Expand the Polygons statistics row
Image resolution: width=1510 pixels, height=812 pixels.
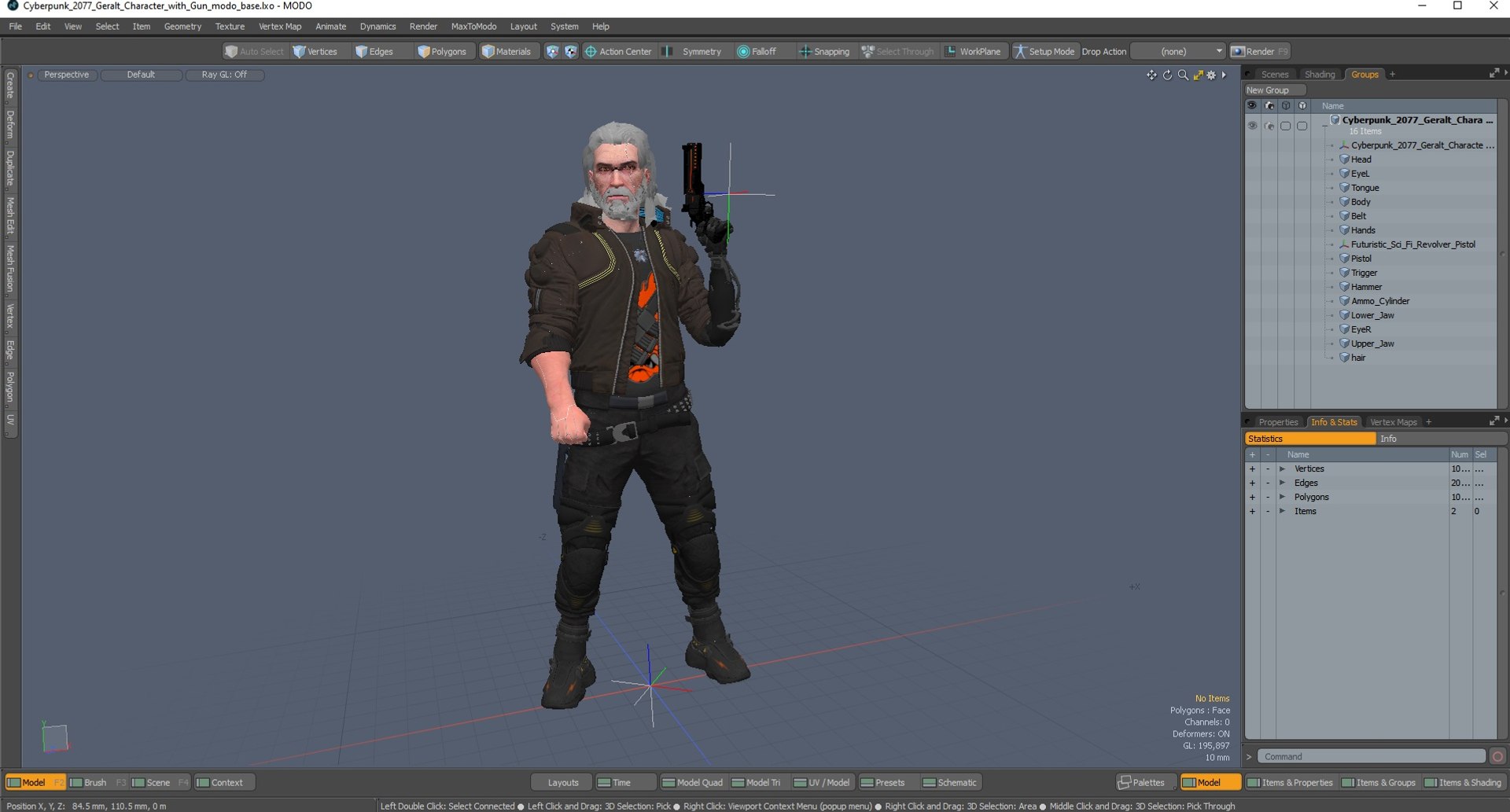tap(1282, 497)
